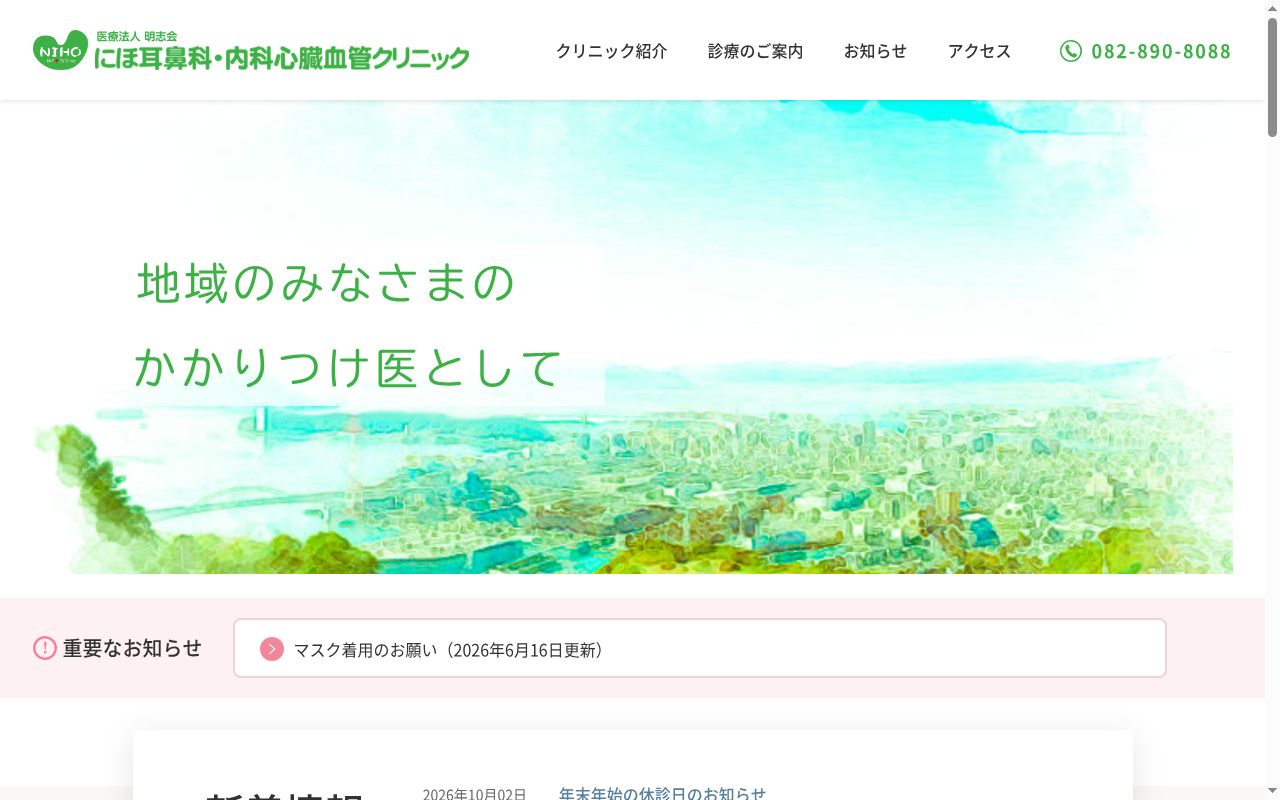The width and height of the screenshot is (1280, 800).
Task: Click the 2026年10月02日 date text
Action: [474, 794]
